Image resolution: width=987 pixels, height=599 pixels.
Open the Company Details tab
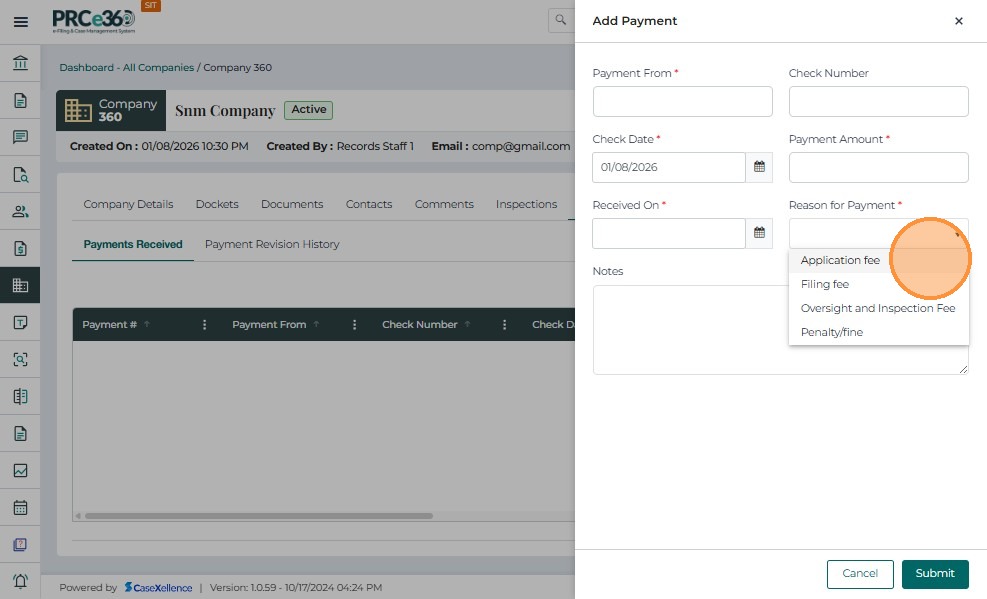(128, 204)
